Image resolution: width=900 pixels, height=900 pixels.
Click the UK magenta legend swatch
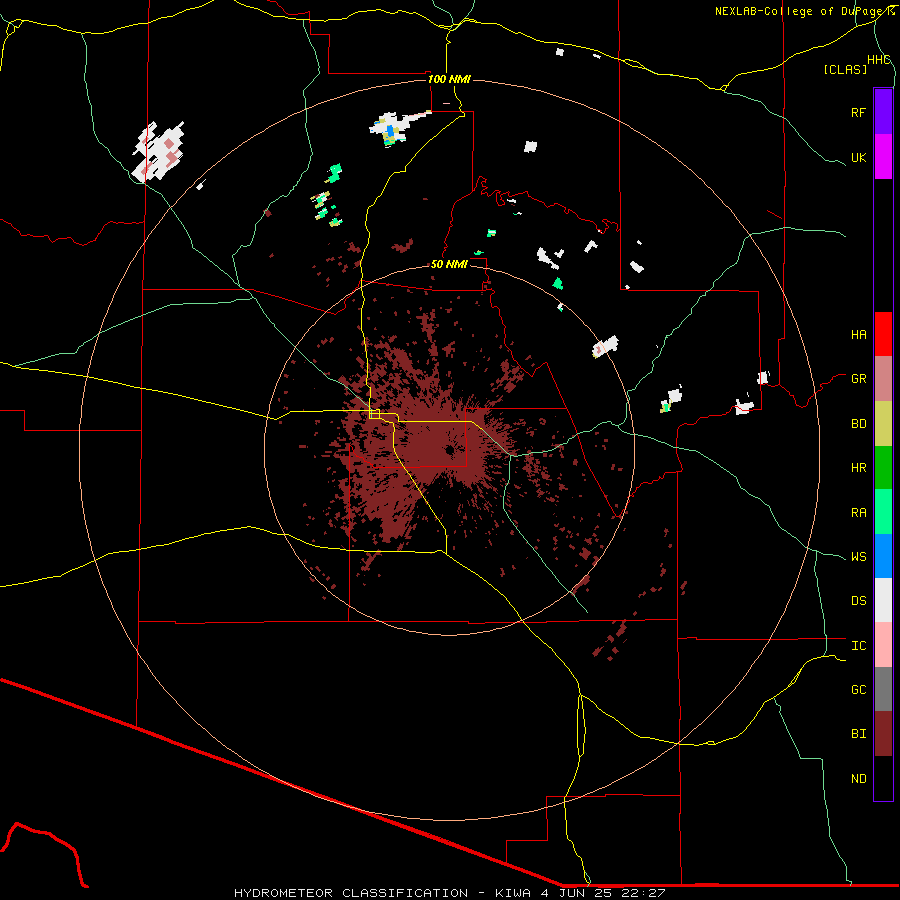(x=883, y=157)
